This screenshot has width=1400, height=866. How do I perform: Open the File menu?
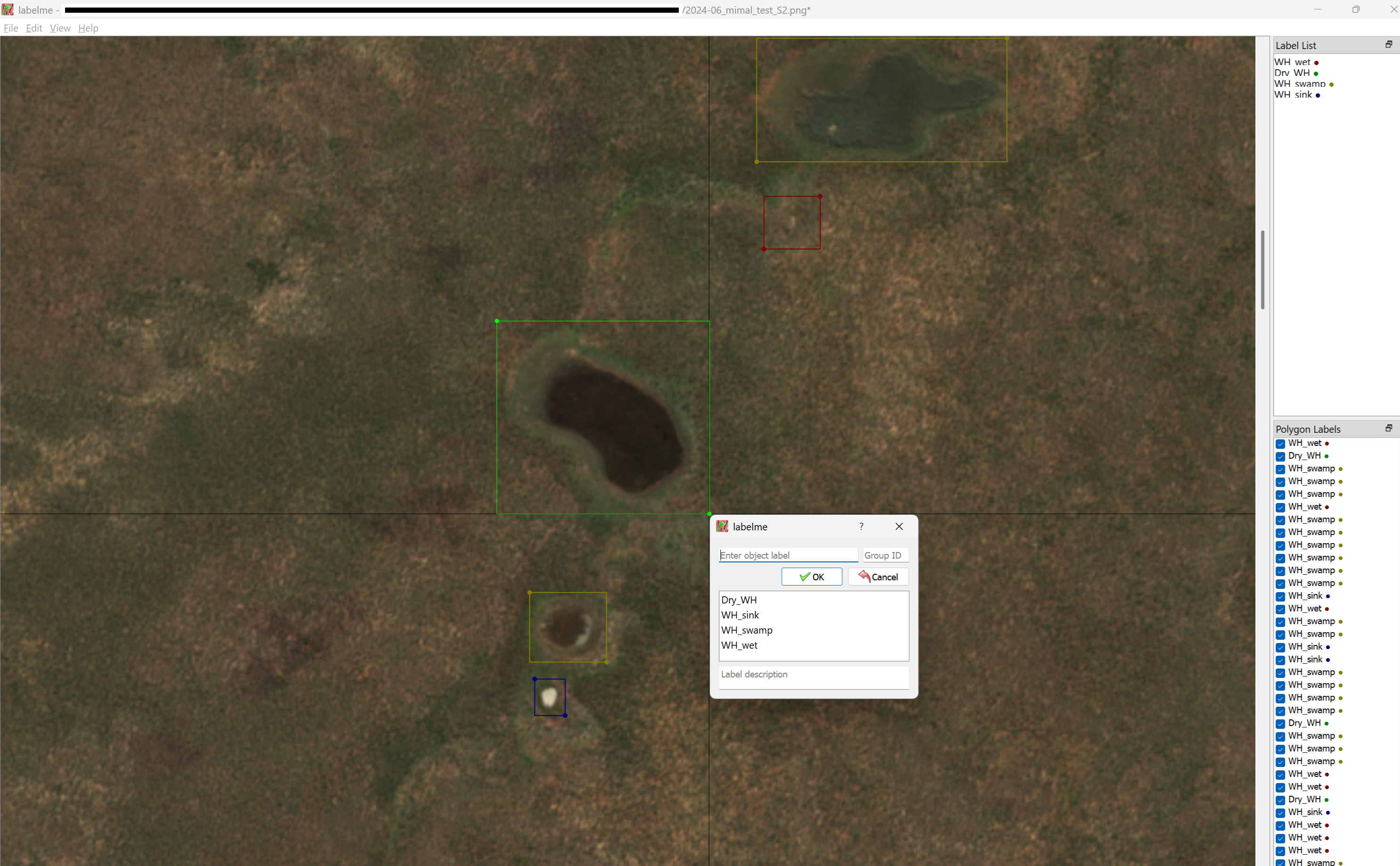[x=11, y=28]
